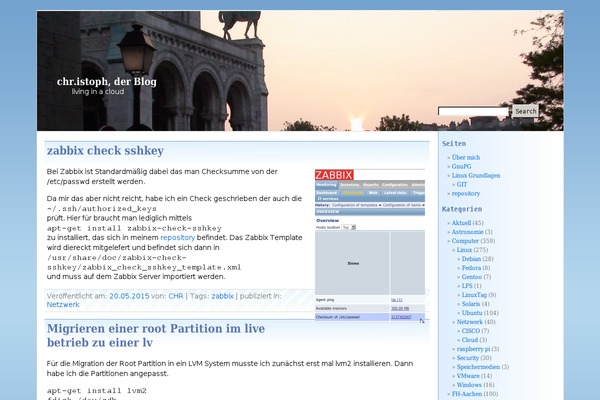Select the 'raspberry pi' category

pyautogui.click(x=473, y=349)
